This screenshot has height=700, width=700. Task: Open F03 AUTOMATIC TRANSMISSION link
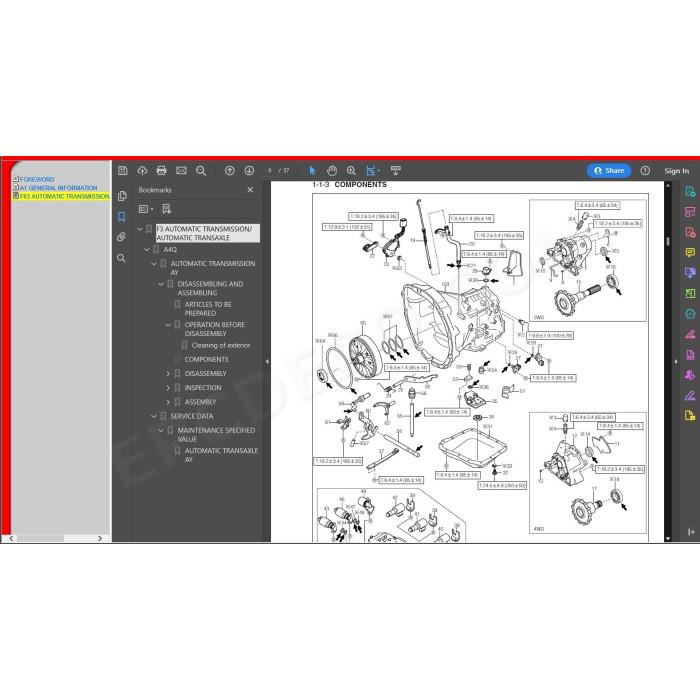pos(64,196)
